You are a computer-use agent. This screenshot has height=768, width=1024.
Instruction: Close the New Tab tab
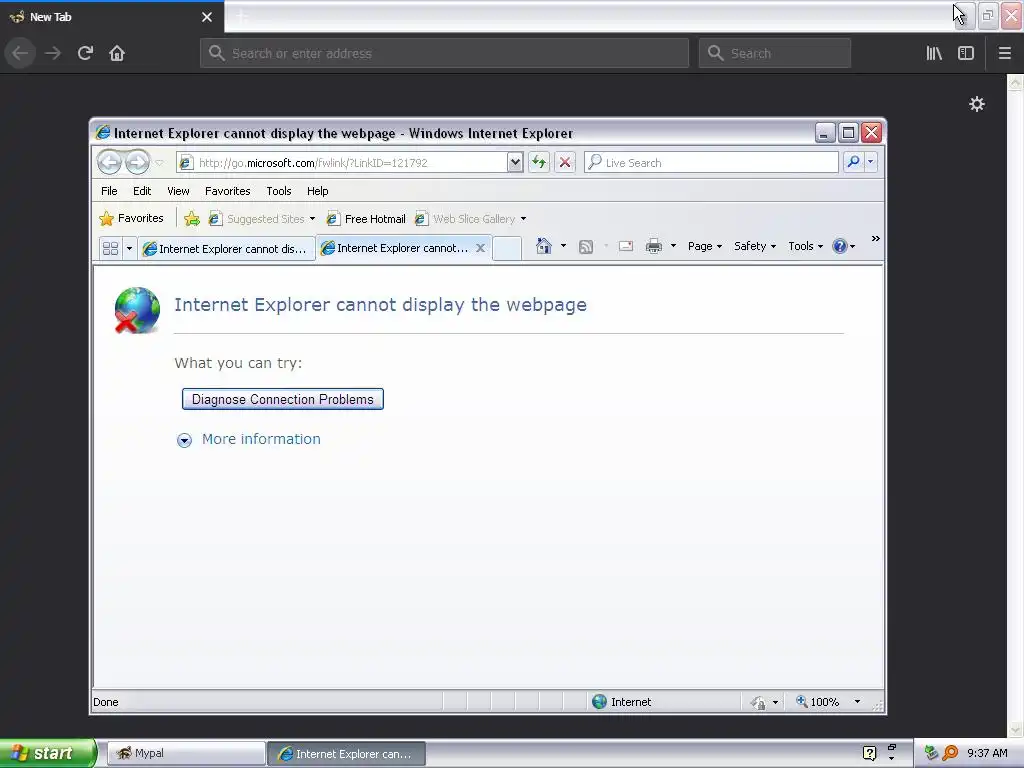click(x=207, y=17)
